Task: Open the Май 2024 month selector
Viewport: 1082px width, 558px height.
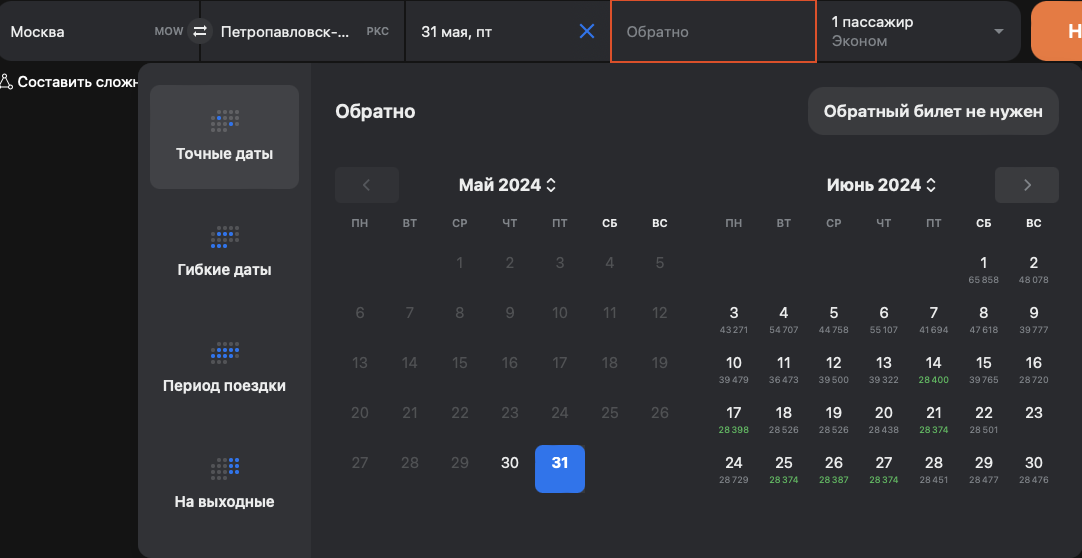Action: tap(507, 185)
